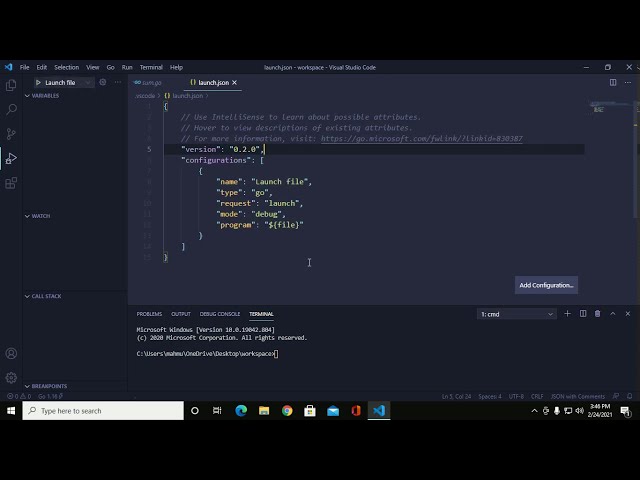The width and height of the screenshot is (640, 480).
Task: Open the File menu
Action: click(x=24, y=67)
